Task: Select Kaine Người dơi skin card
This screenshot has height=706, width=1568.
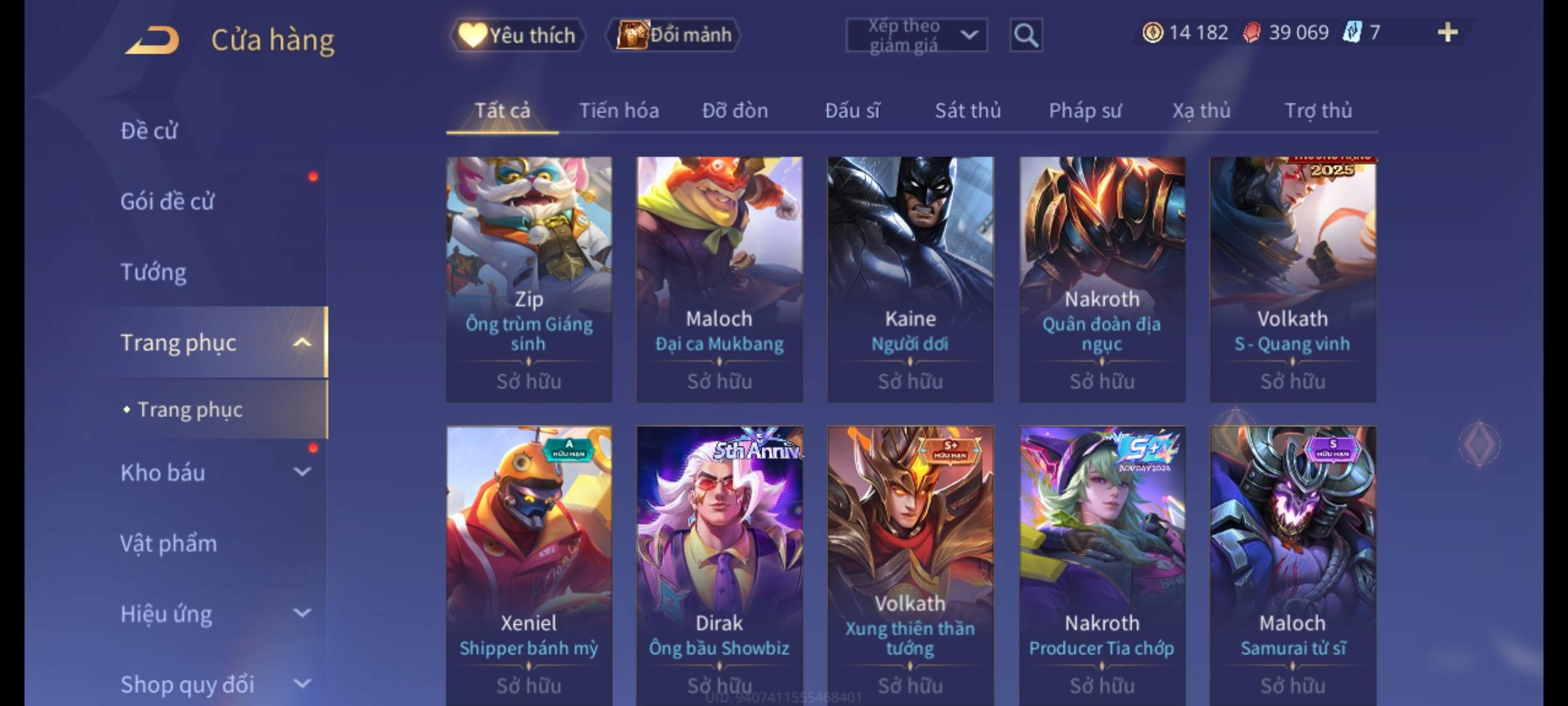Action: pyautogui.click(x=910, y=279)
